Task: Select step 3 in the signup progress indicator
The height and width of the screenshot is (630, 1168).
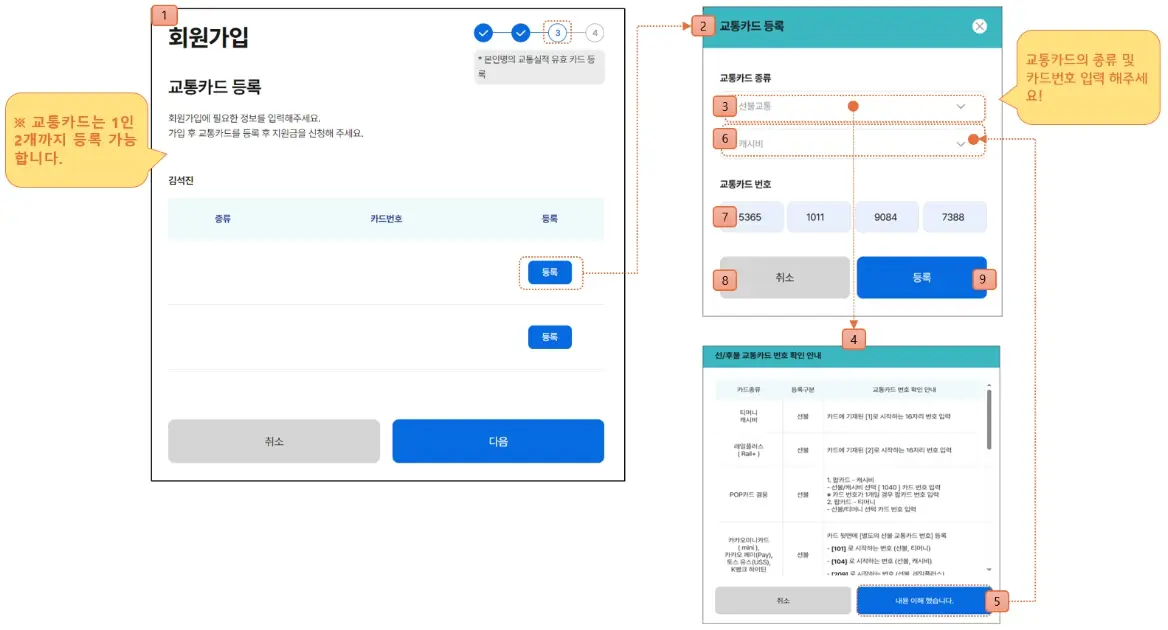Action: (x=556, y=33)
